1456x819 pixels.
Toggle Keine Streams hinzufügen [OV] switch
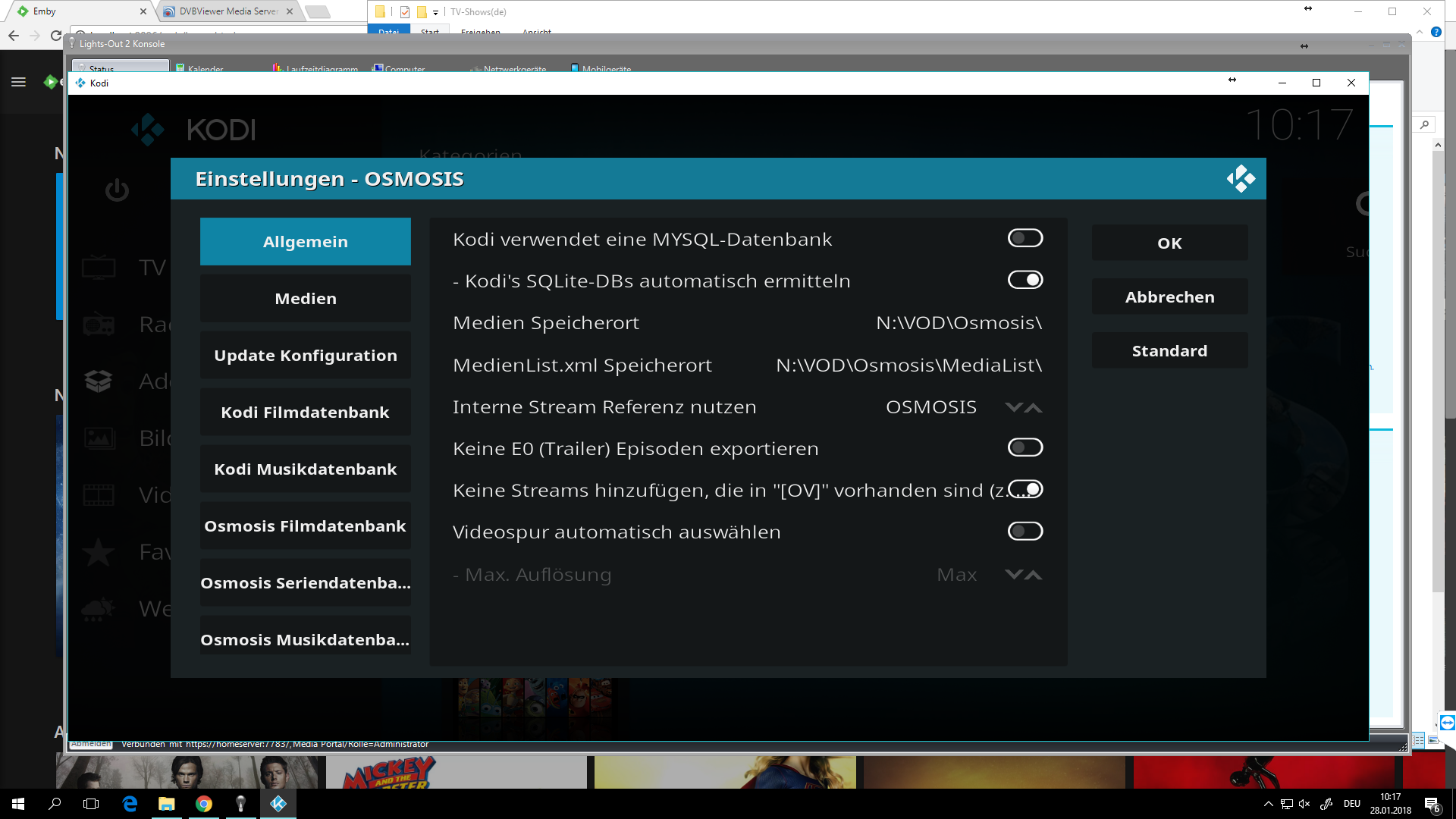pyautogui.click(x=1025, y=489)
